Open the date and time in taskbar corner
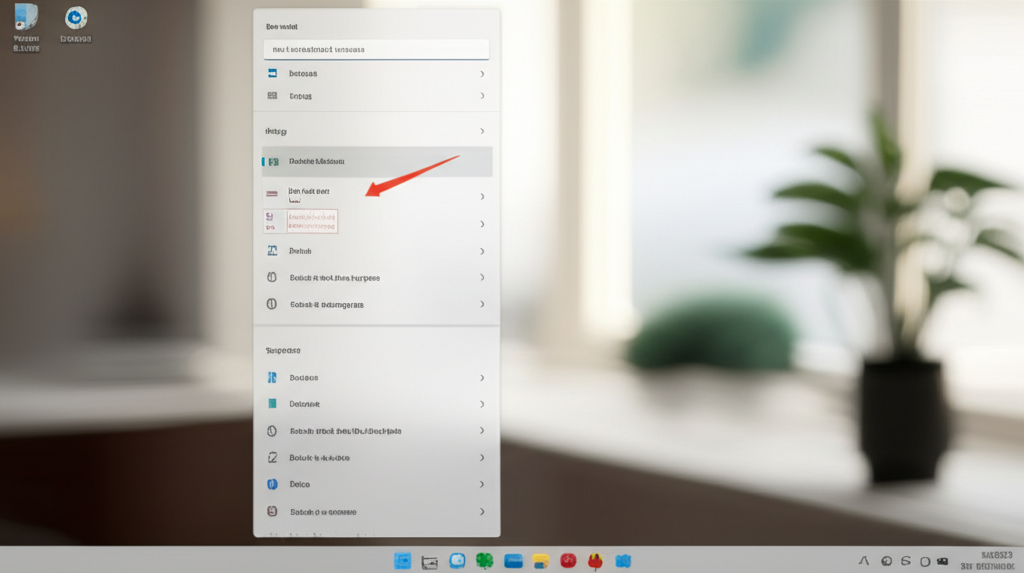1024x573 pixels. coord(996,561)
